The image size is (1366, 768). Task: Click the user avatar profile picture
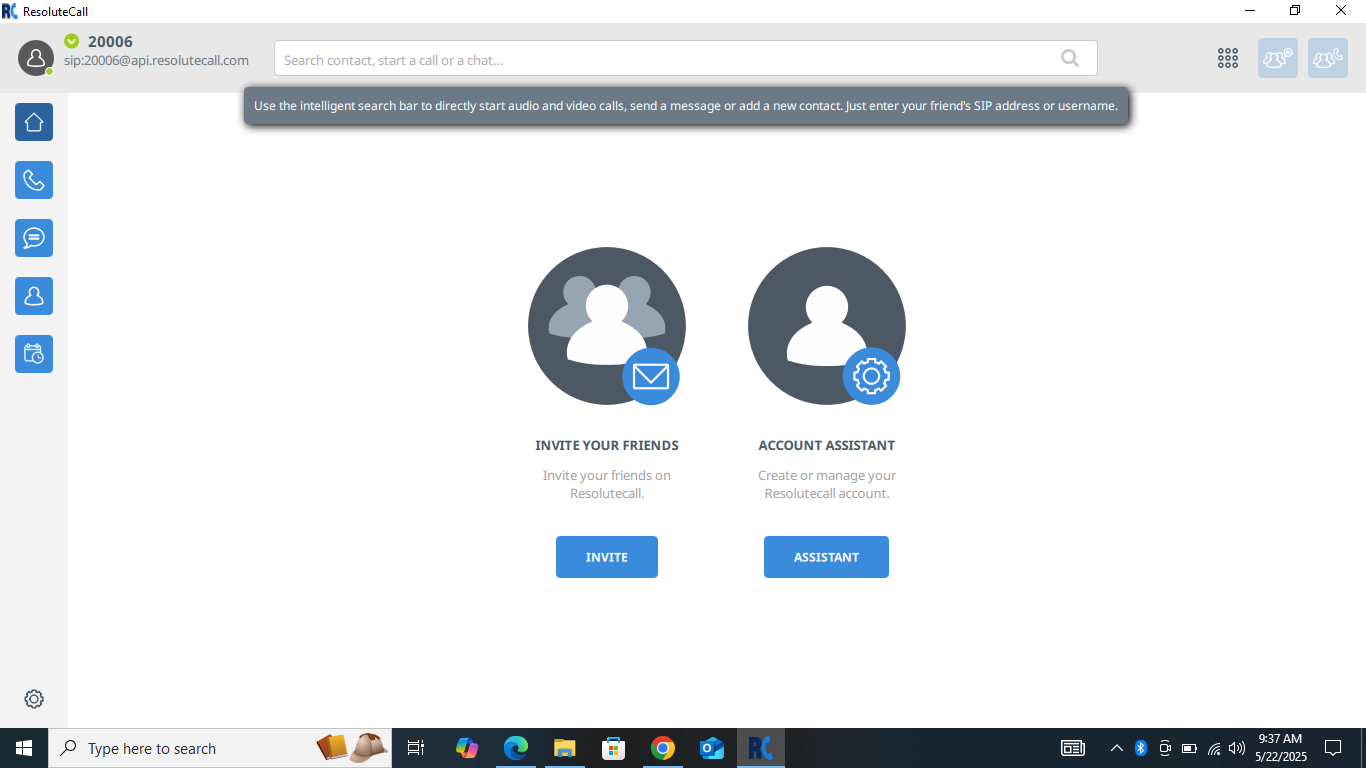coord(36,58)
